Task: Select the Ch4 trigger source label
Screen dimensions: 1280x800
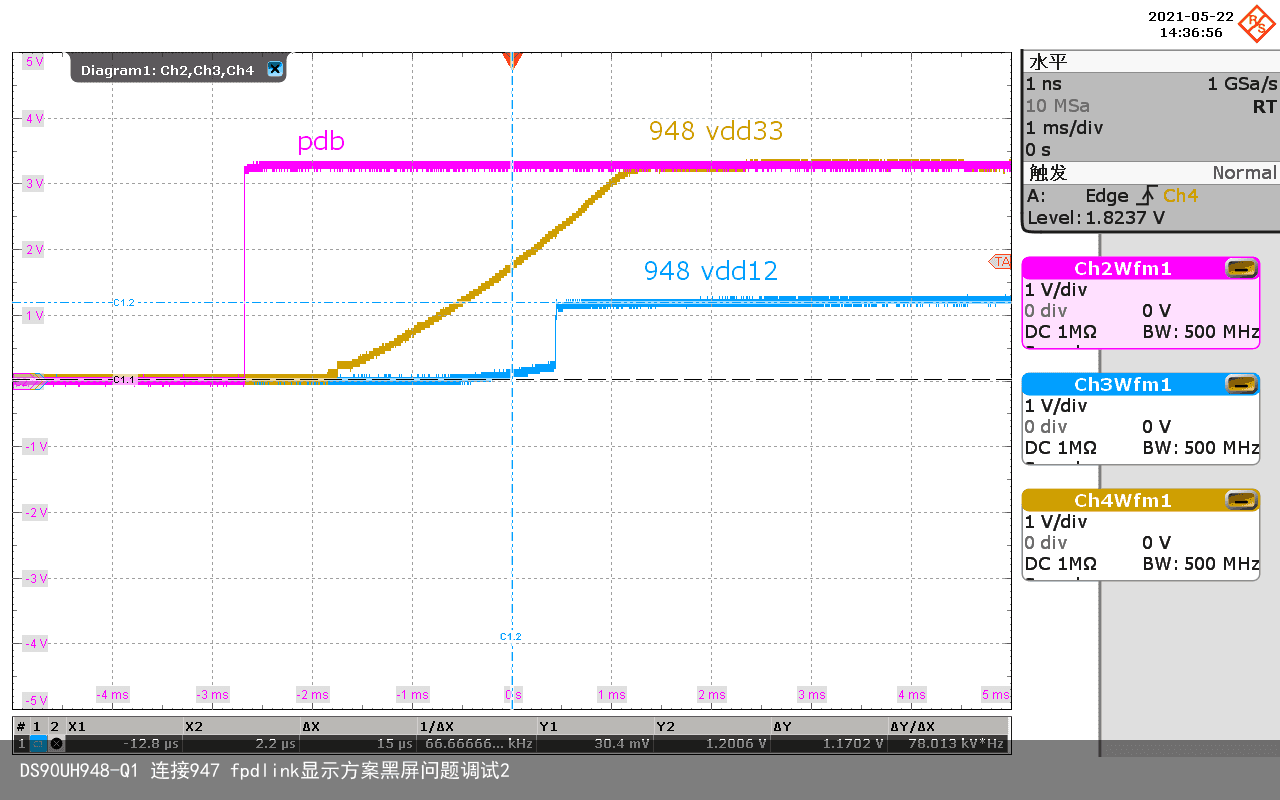Action: pos(1180,196)
